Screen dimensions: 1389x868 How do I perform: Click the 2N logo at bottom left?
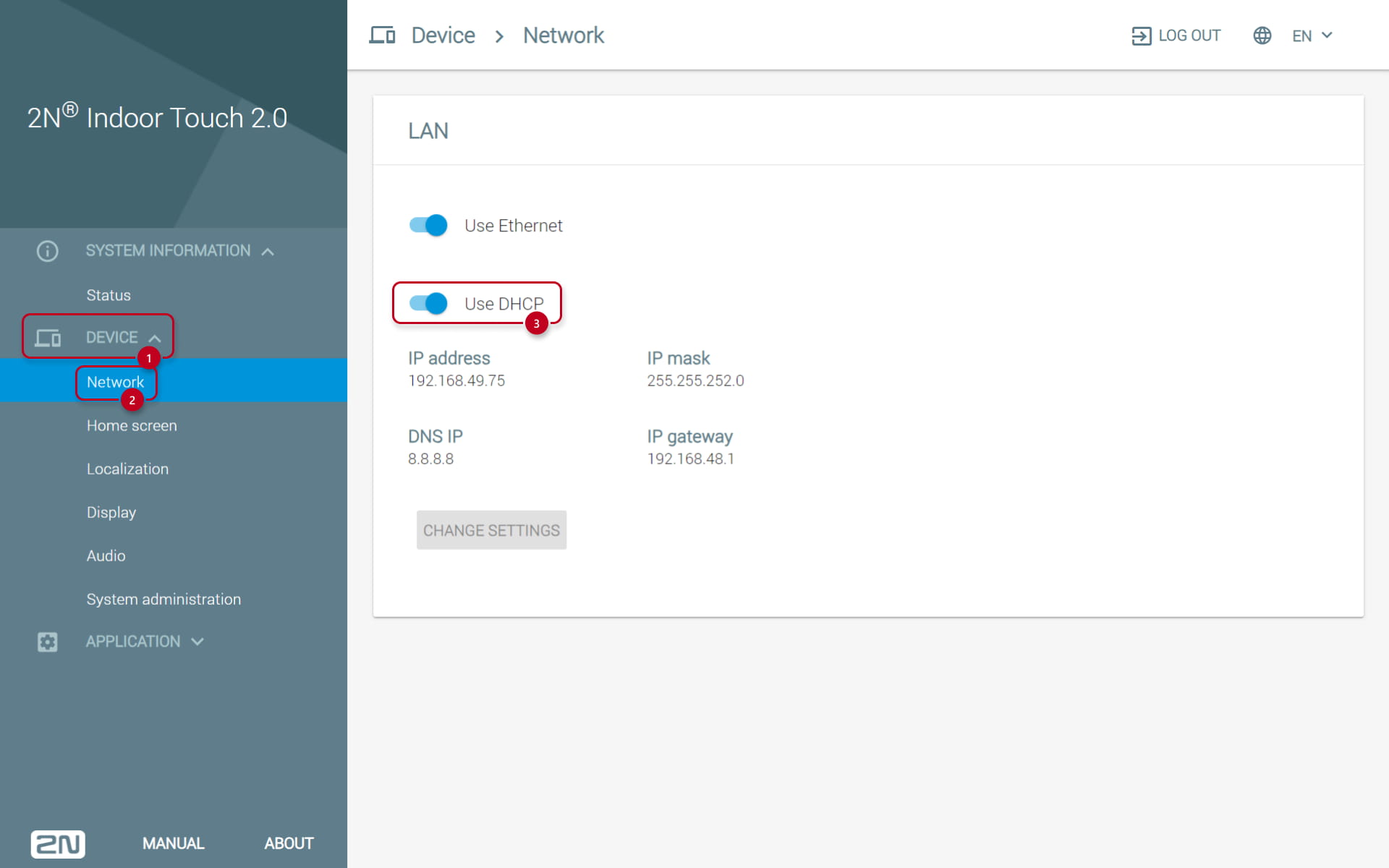click(58, 843)
